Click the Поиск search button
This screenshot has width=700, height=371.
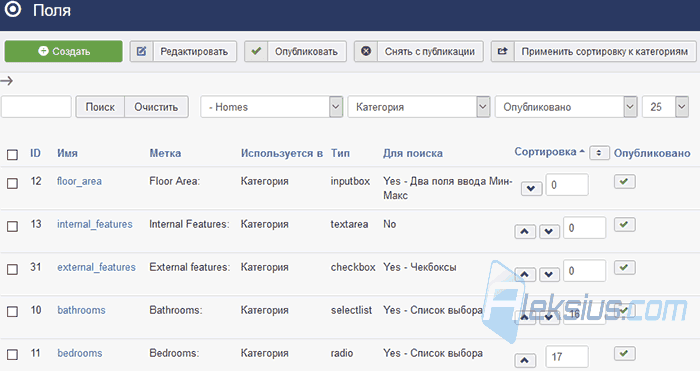tap(100, 107)
